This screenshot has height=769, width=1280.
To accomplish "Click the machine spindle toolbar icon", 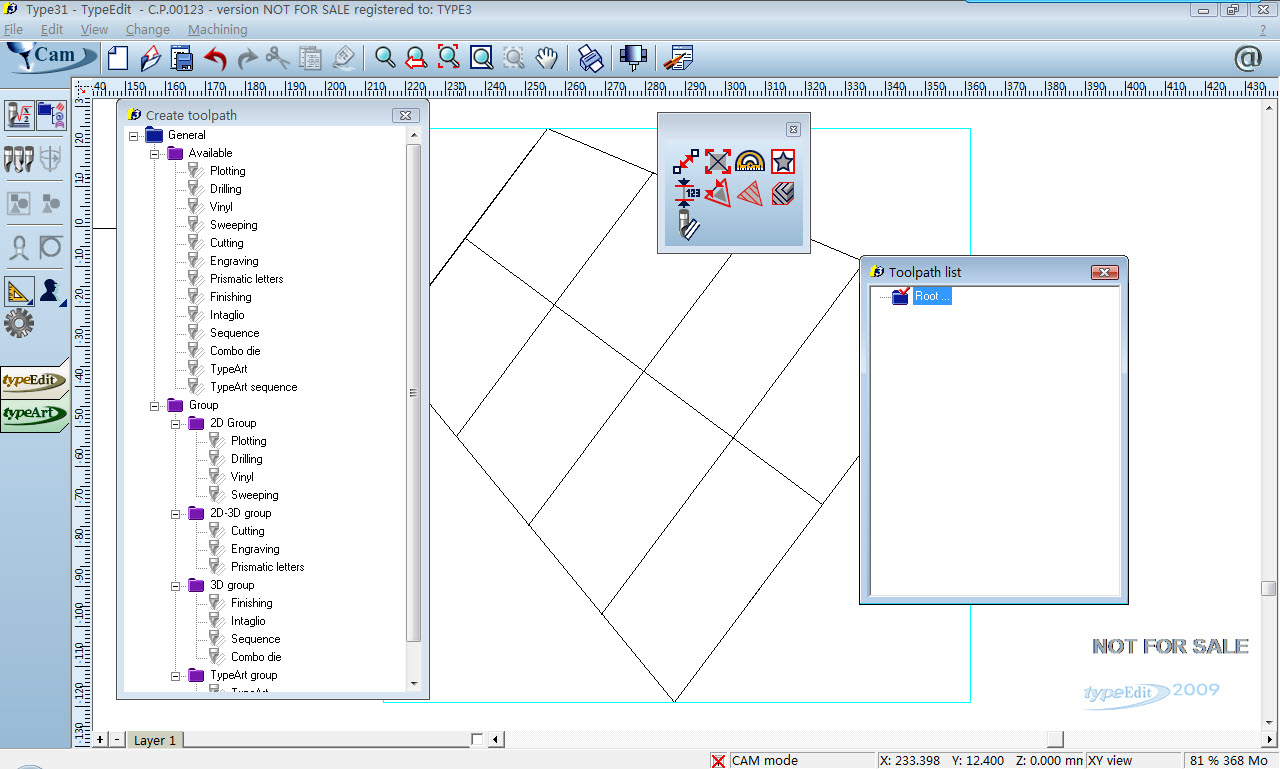I will [x=632, y=58].
